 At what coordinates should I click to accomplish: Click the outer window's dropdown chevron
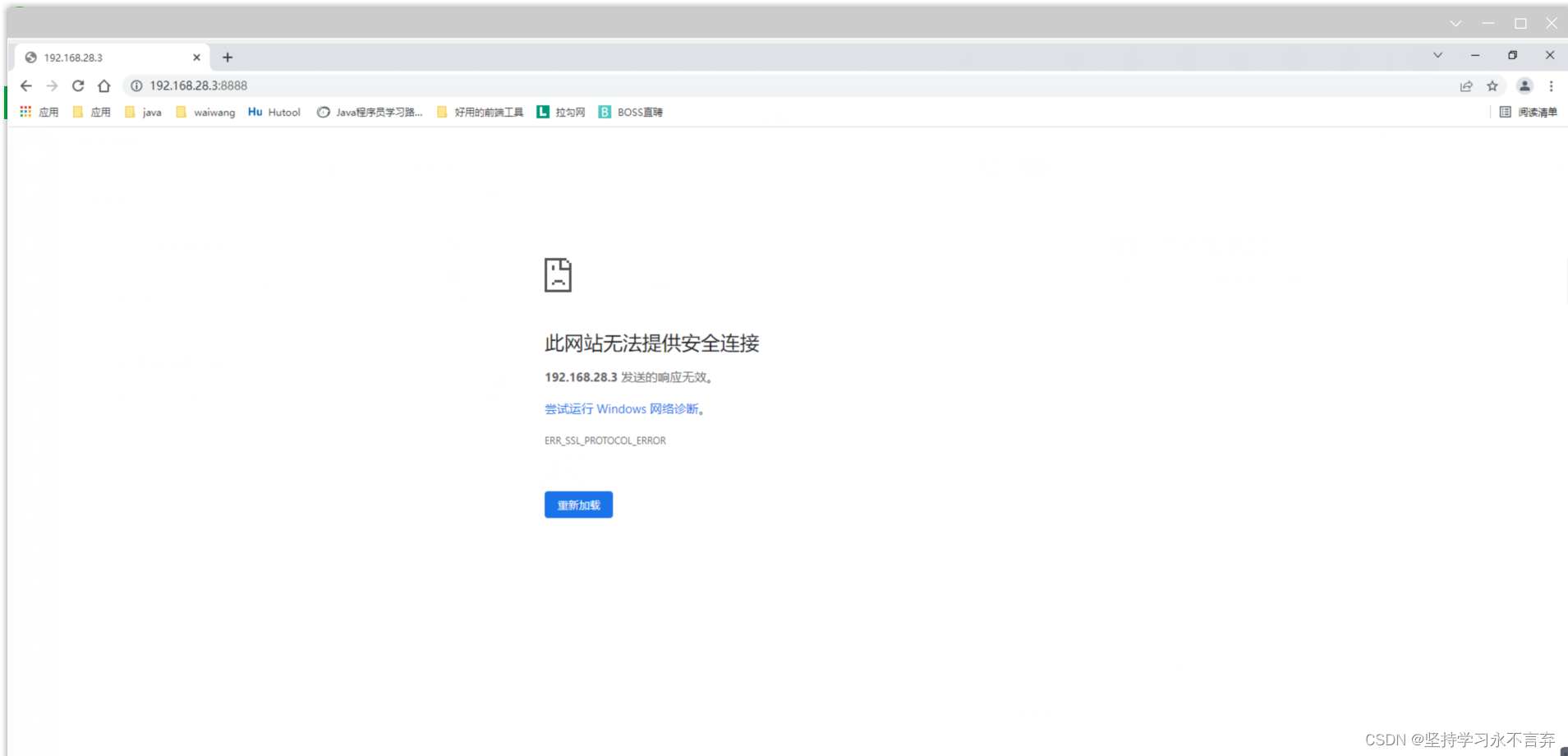(x=1455, y=24)
